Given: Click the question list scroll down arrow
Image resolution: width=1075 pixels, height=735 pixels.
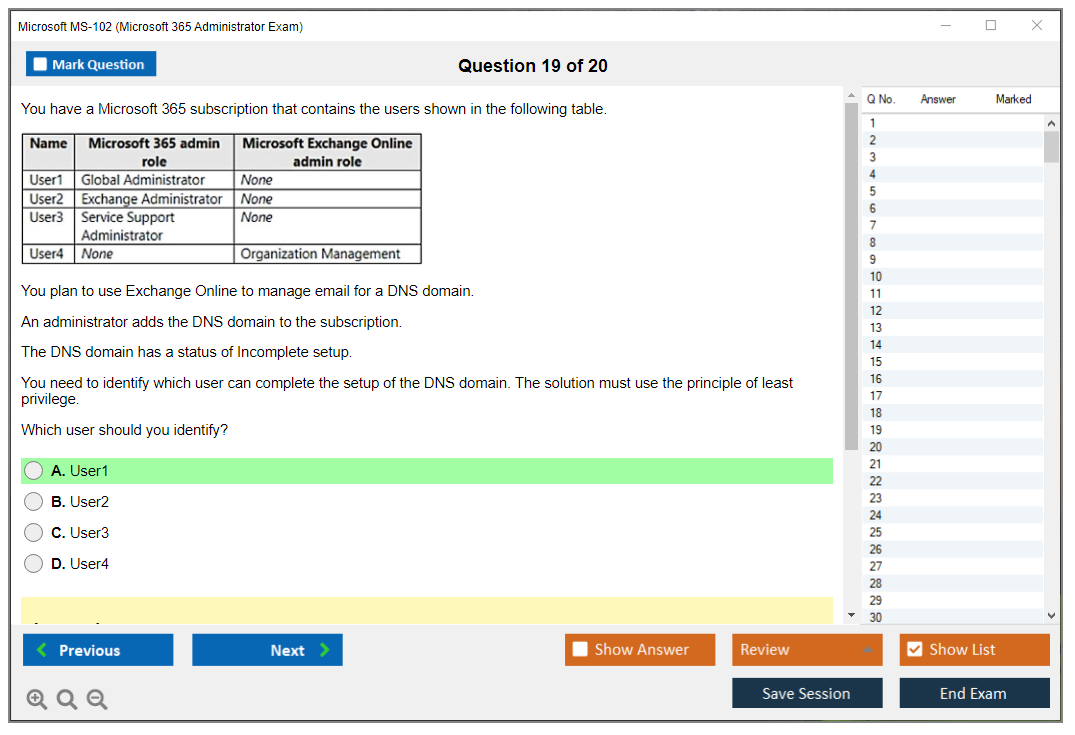Looking at the screenshot, I should 1051,616.
